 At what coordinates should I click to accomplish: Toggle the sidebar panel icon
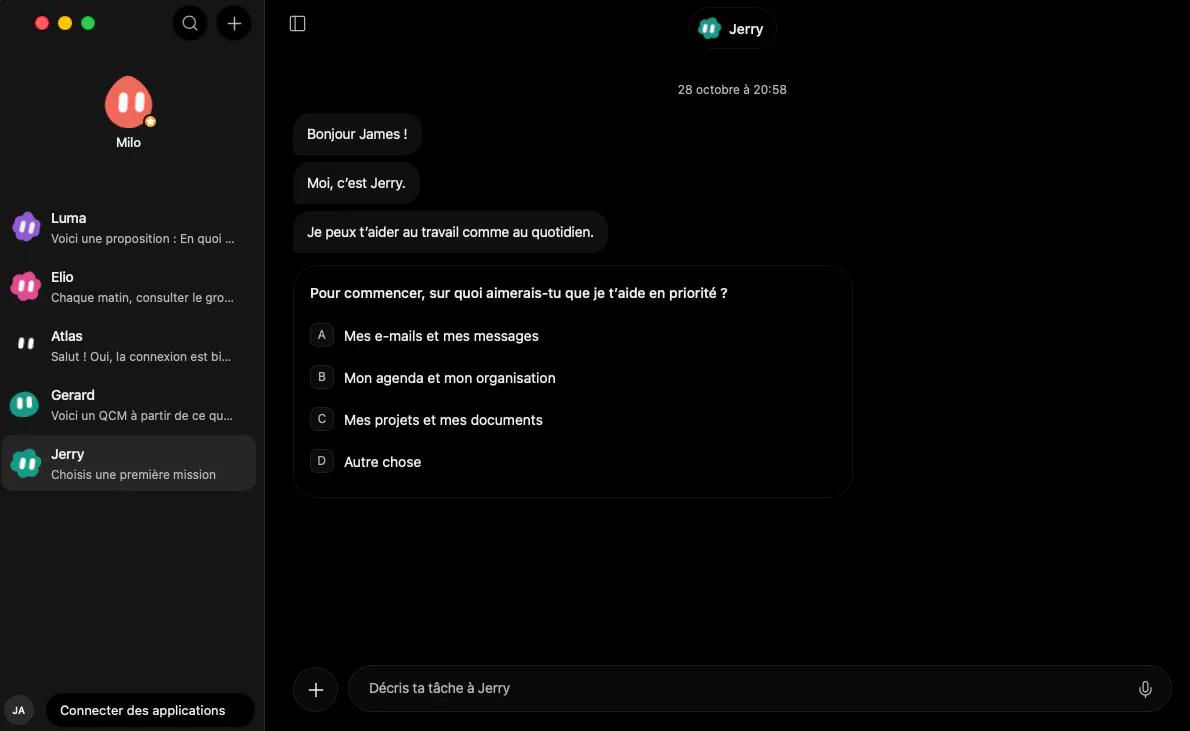coord(298,24)
